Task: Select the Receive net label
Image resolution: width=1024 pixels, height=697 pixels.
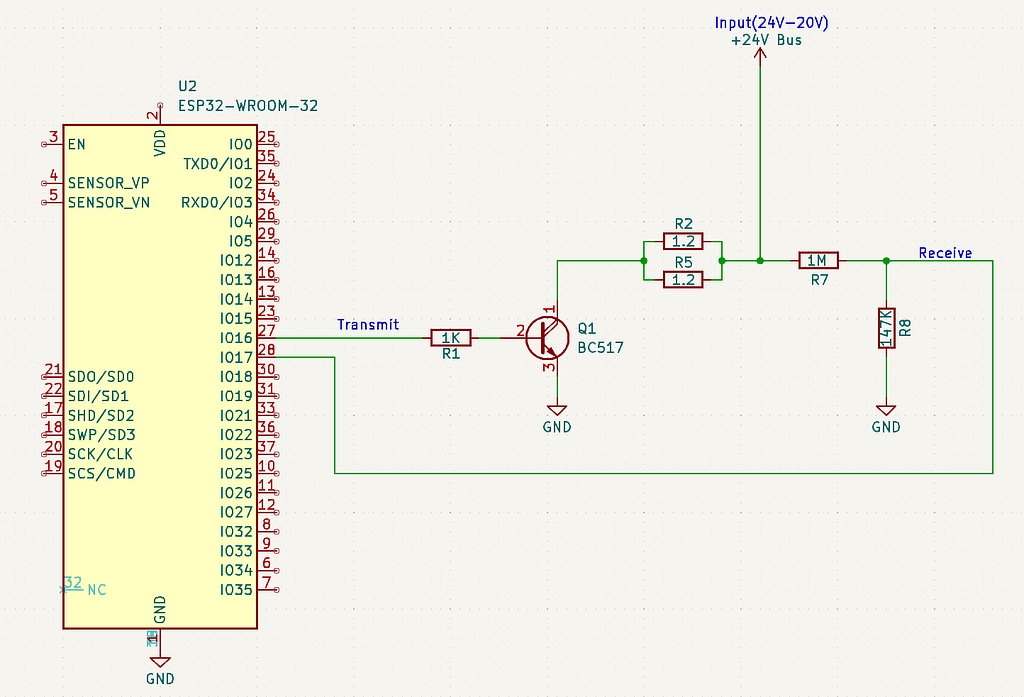Action: (946, 253)
